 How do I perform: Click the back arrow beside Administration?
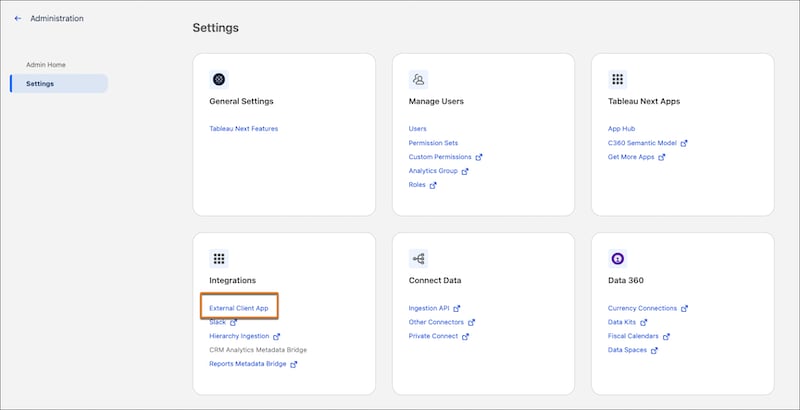tap(18, 18)
